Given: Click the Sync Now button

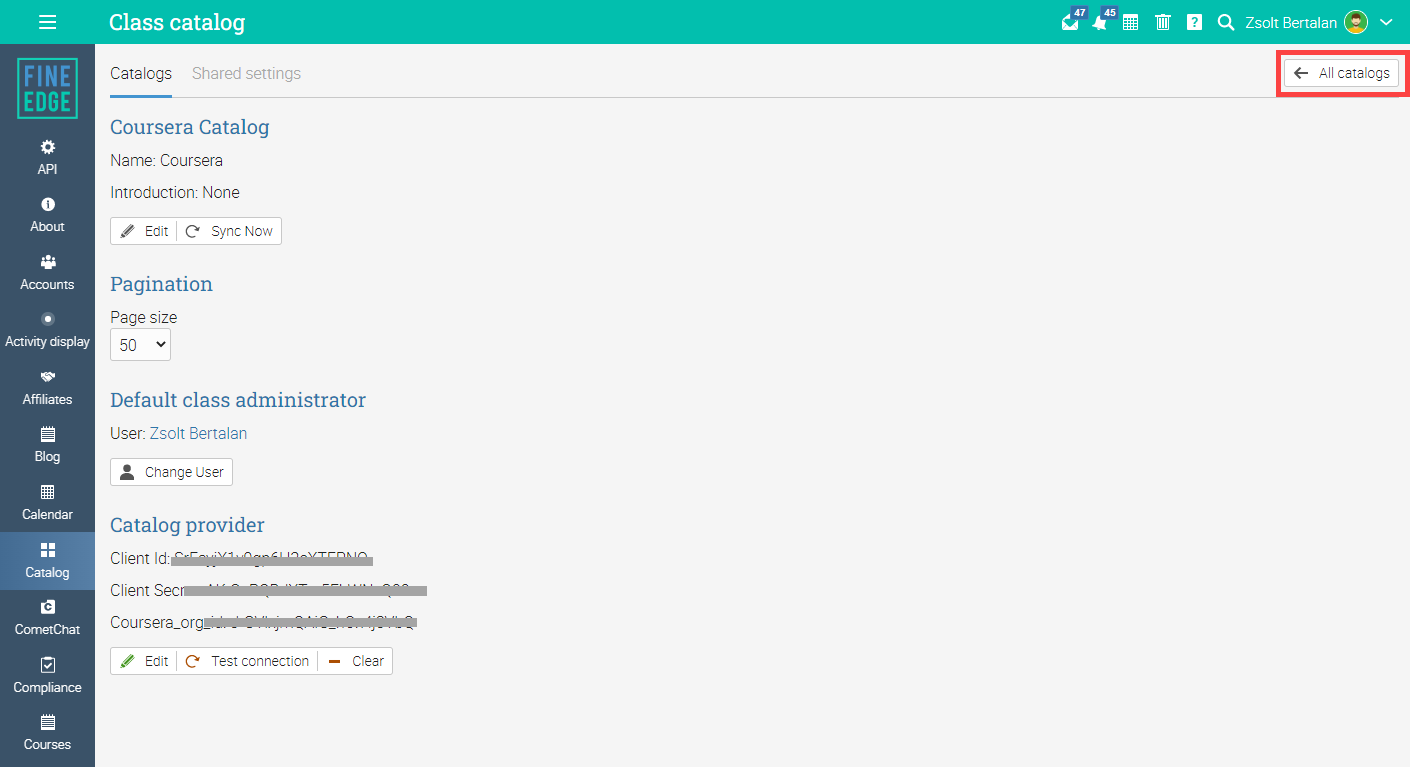Looking at the screenshot, I should point(229,231).
